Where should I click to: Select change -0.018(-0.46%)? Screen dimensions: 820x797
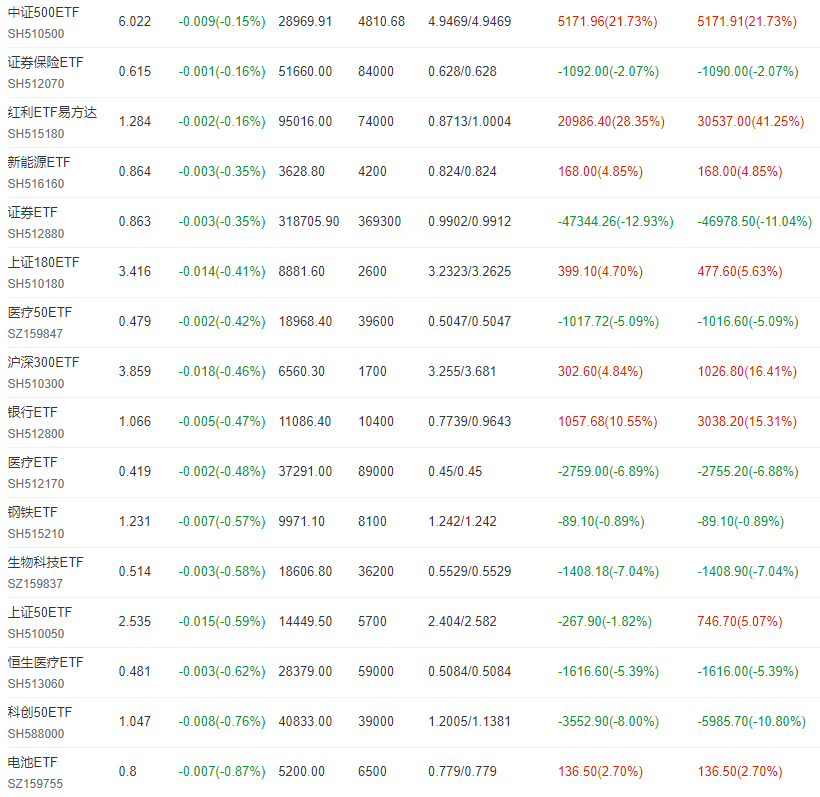(x=222, y=371)
